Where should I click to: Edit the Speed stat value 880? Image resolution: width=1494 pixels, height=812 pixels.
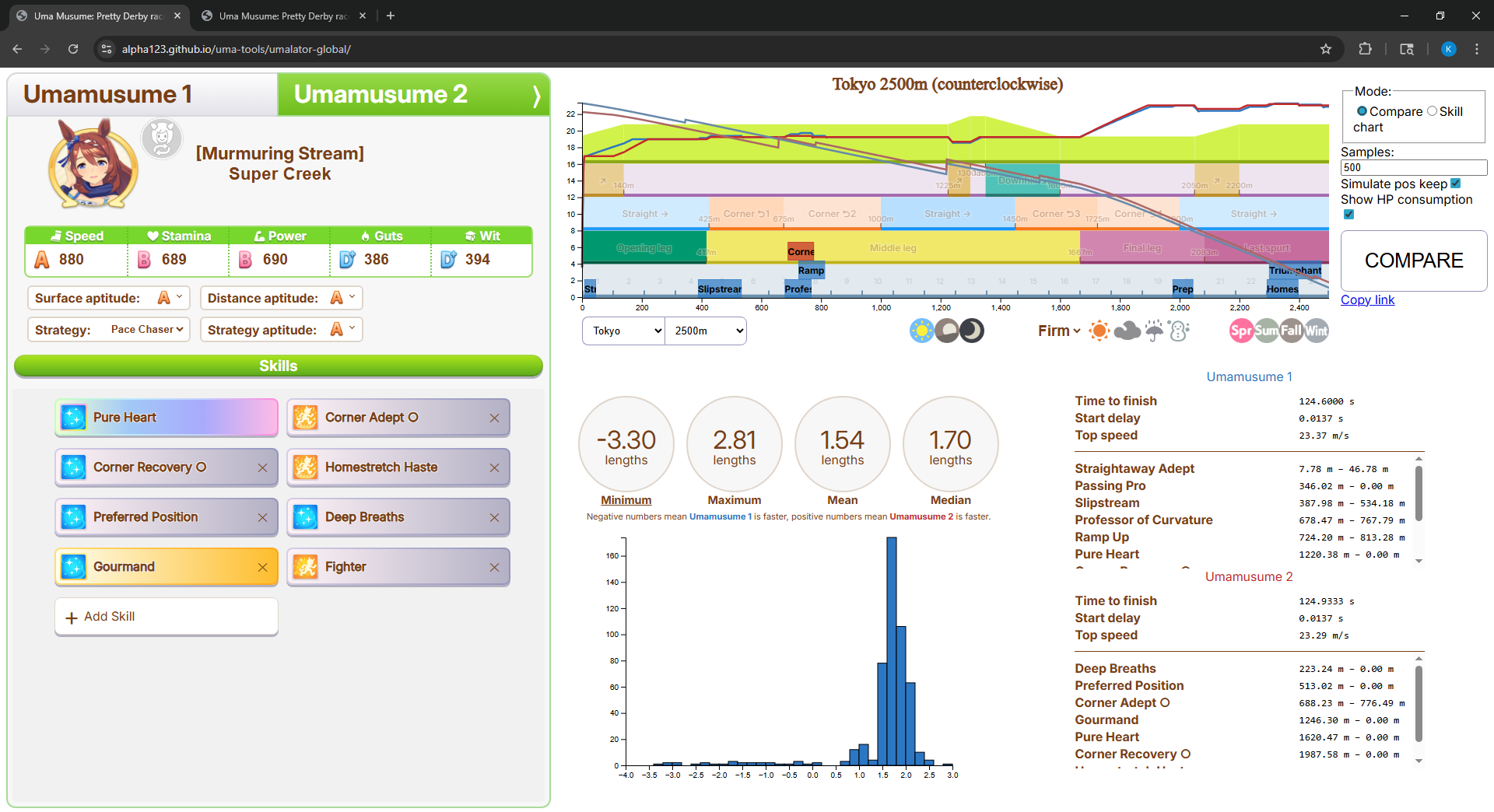[72, 260]
